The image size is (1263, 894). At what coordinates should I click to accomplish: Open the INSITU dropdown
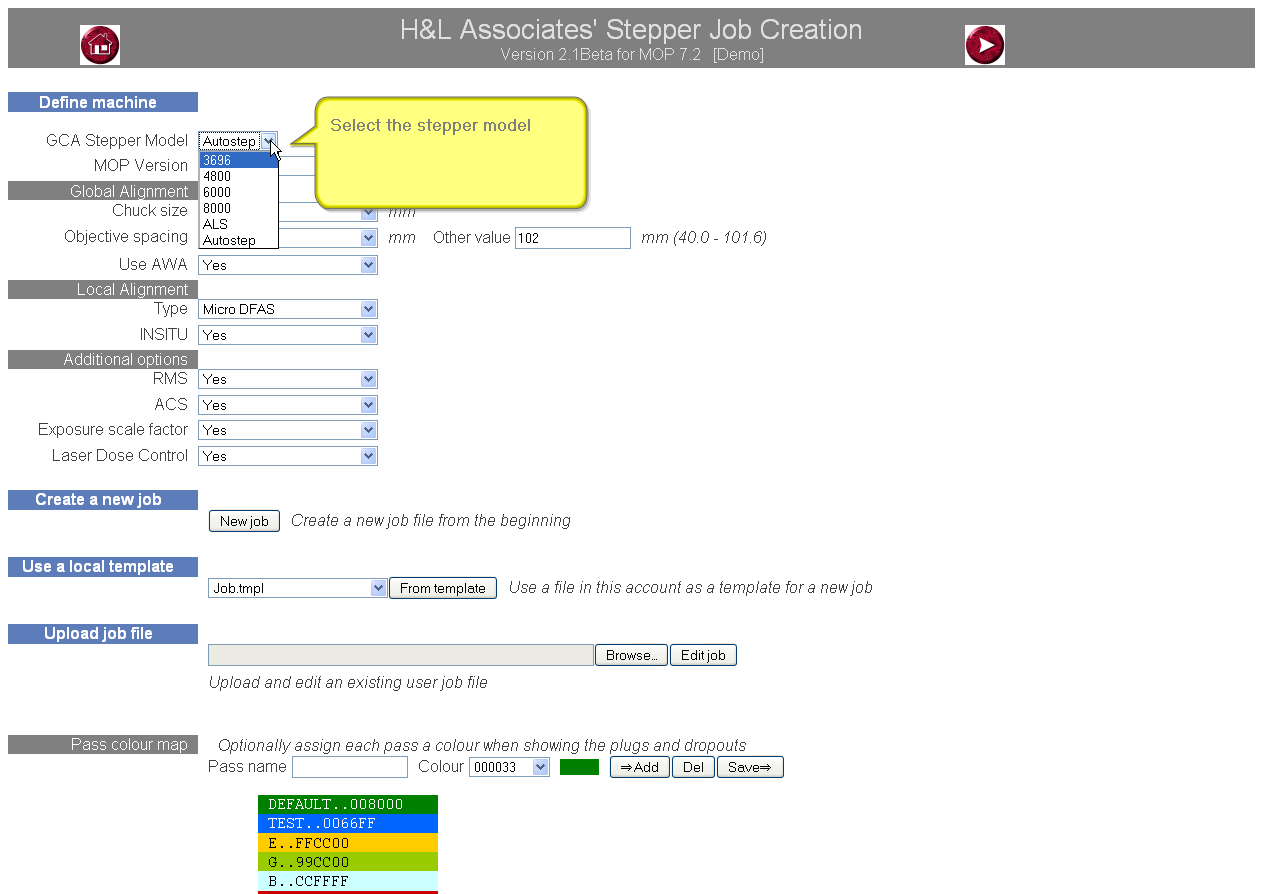288,335
